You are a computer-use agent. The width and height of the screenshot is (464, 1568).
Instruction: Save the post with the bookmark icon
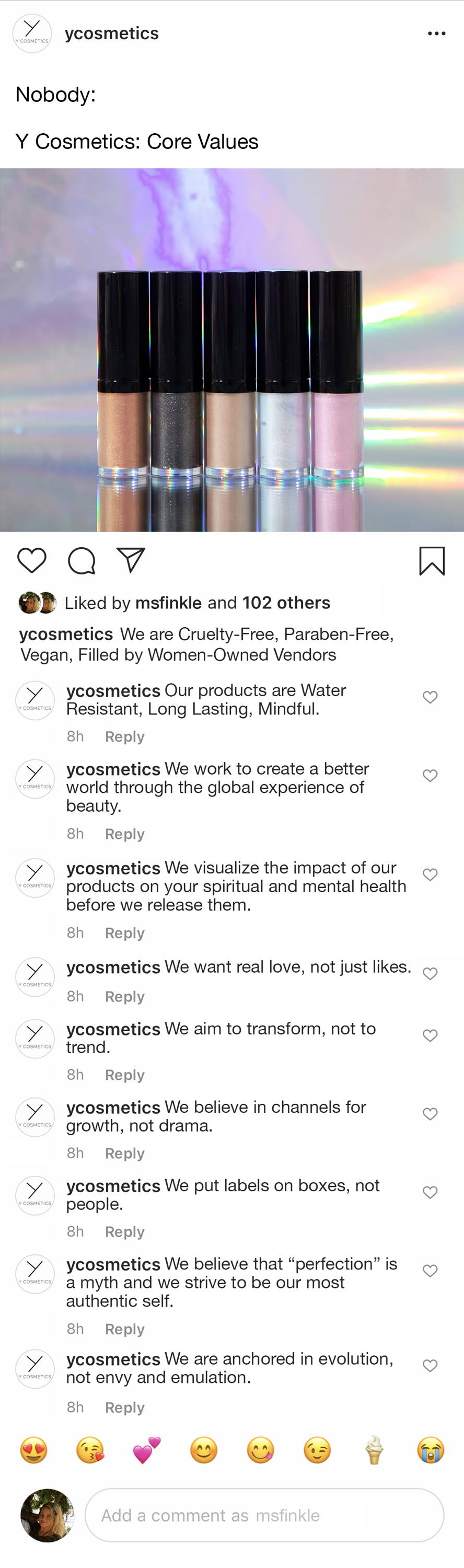(432, 561)
